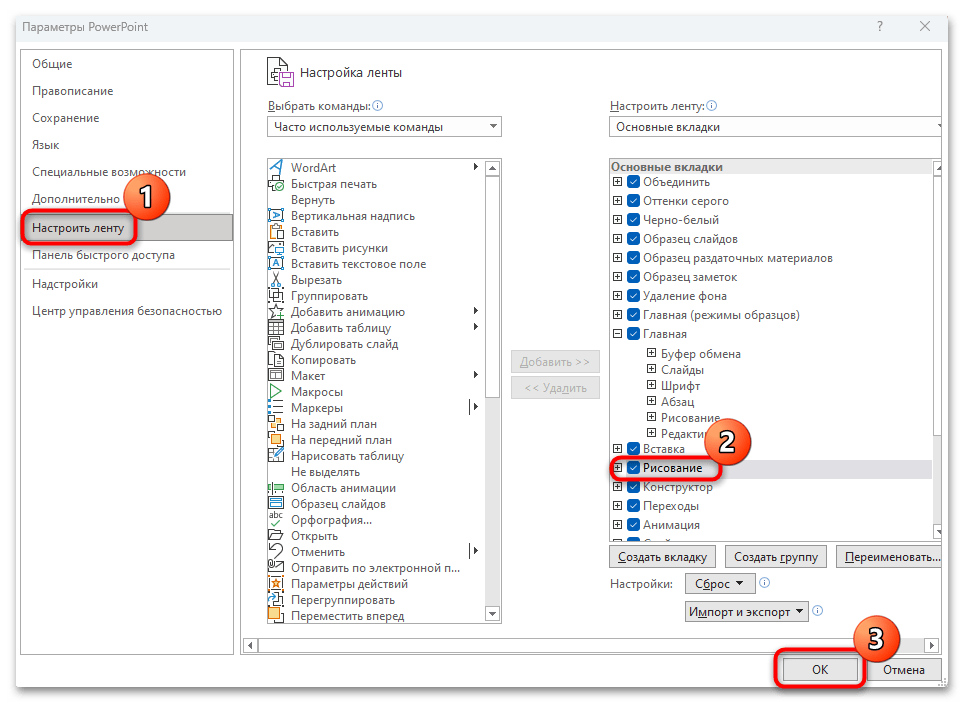Select the Добавить анимацию star icon
The width and height of the screenshot is (964, 703).
(x=276, y=311)
